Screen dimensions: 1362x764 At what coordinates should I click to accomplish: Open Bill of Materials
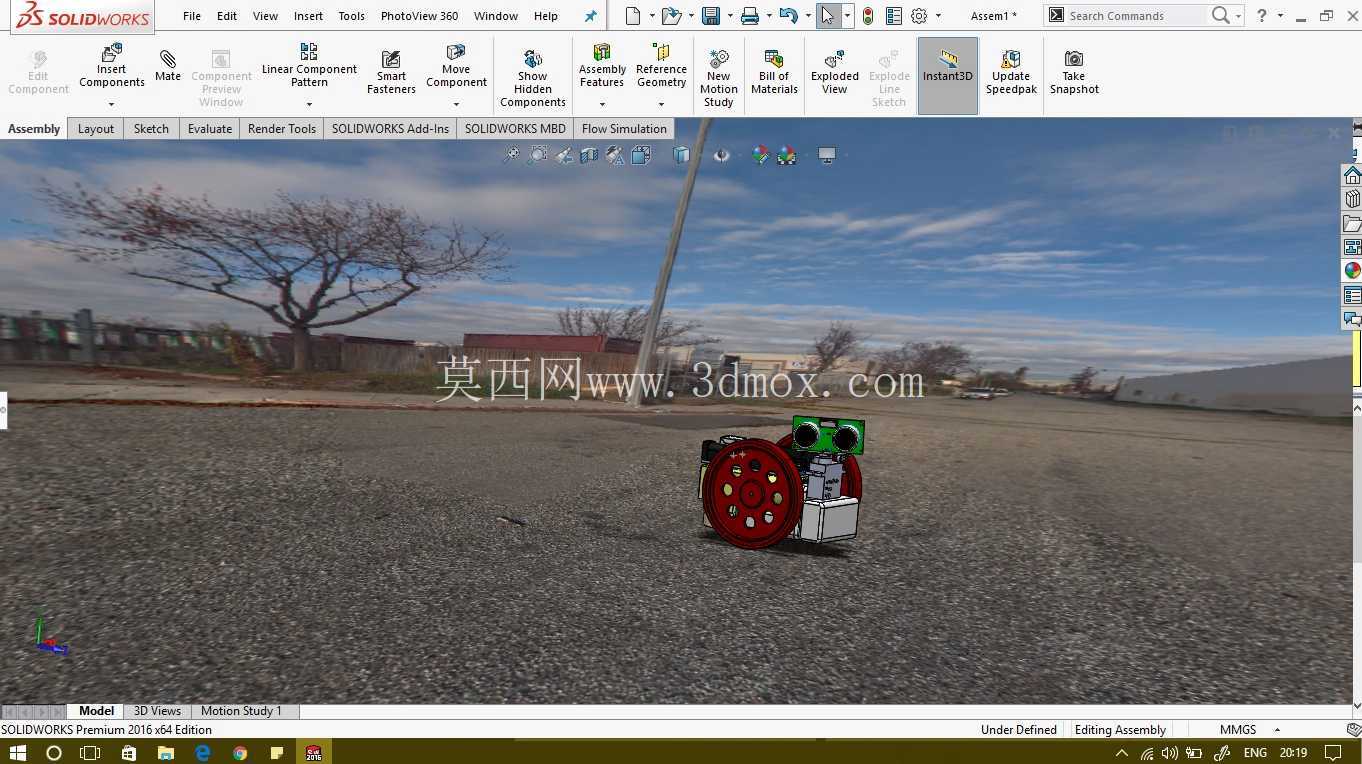tap(774, 72)
